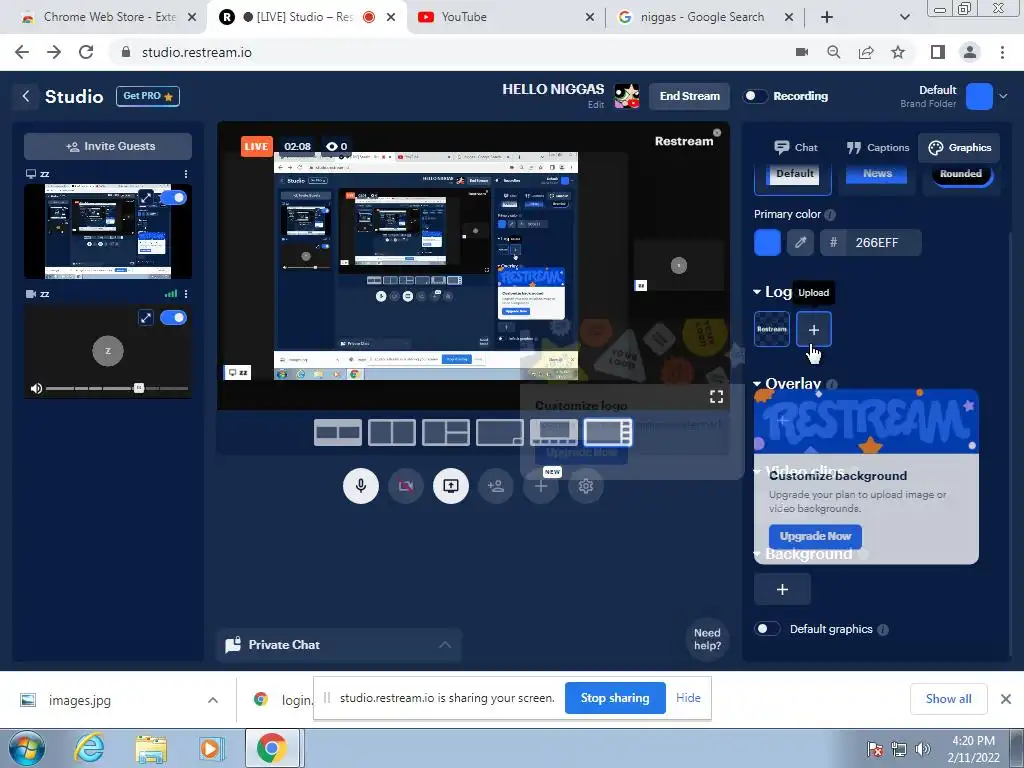
Task: Click Stop sharing button
Action: pos(615,698)
